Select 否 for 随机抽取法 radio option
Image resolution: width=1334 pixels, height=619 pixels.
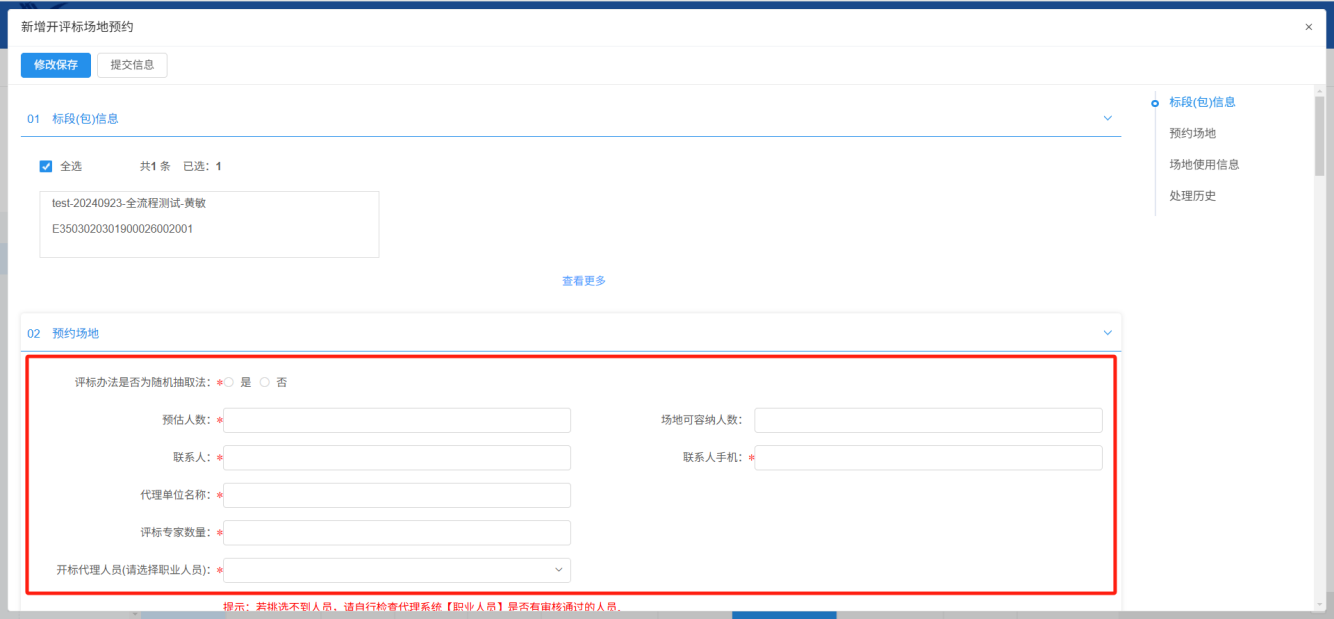pos(265,382)
